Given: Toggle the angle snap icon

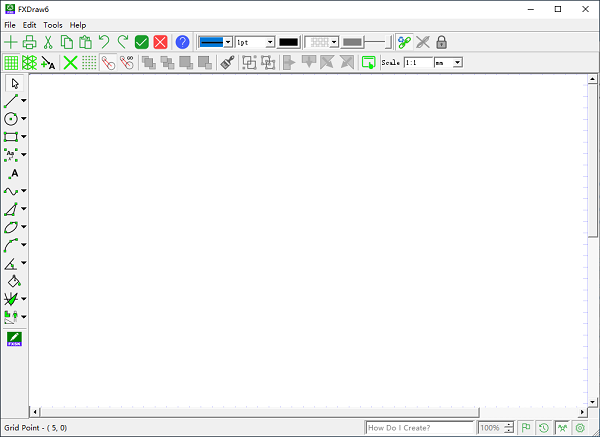Looking at the screenshot, I should (x=108, y=62).
